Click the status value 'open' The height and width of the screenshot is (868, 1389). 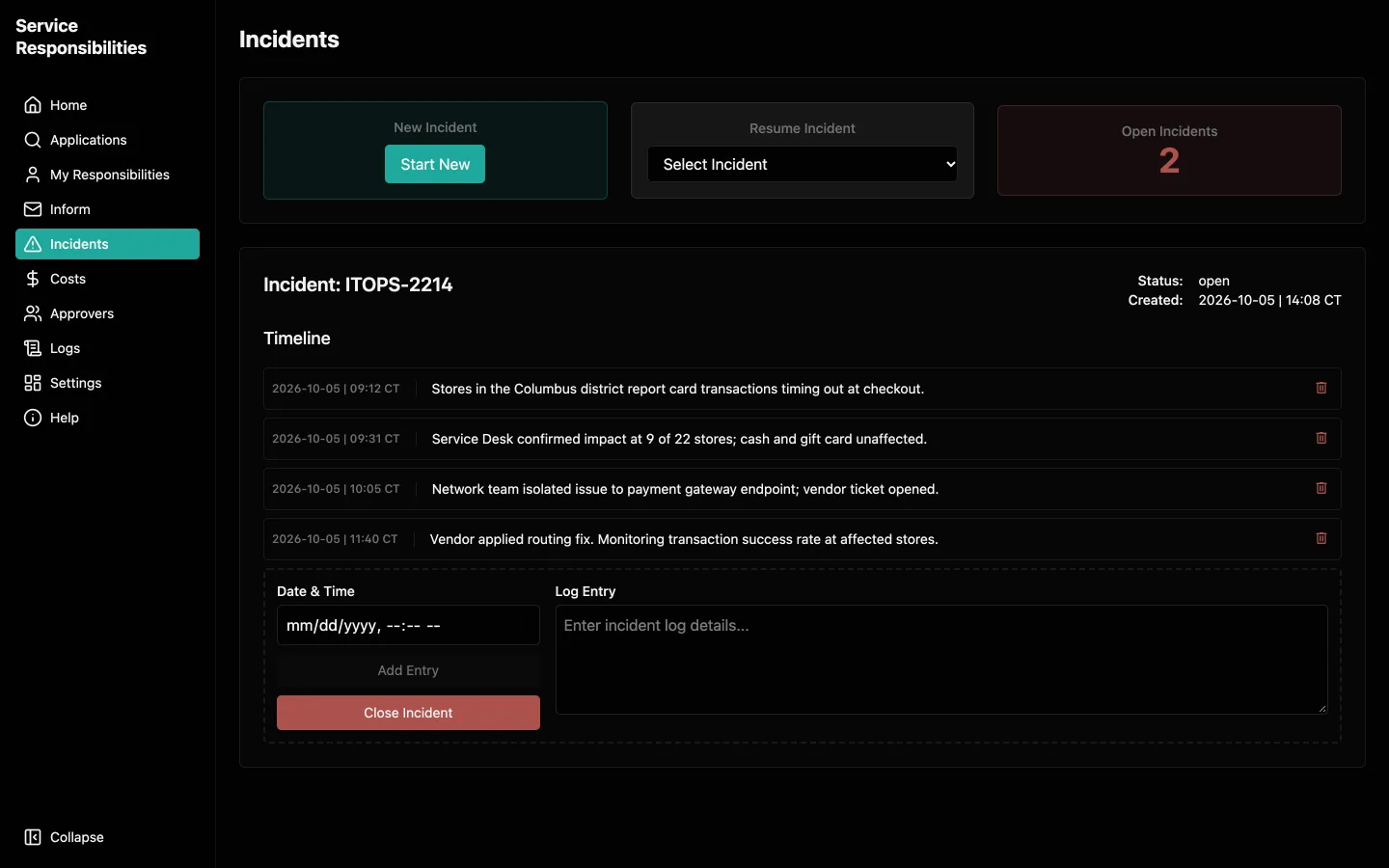tap(1213, 281)
